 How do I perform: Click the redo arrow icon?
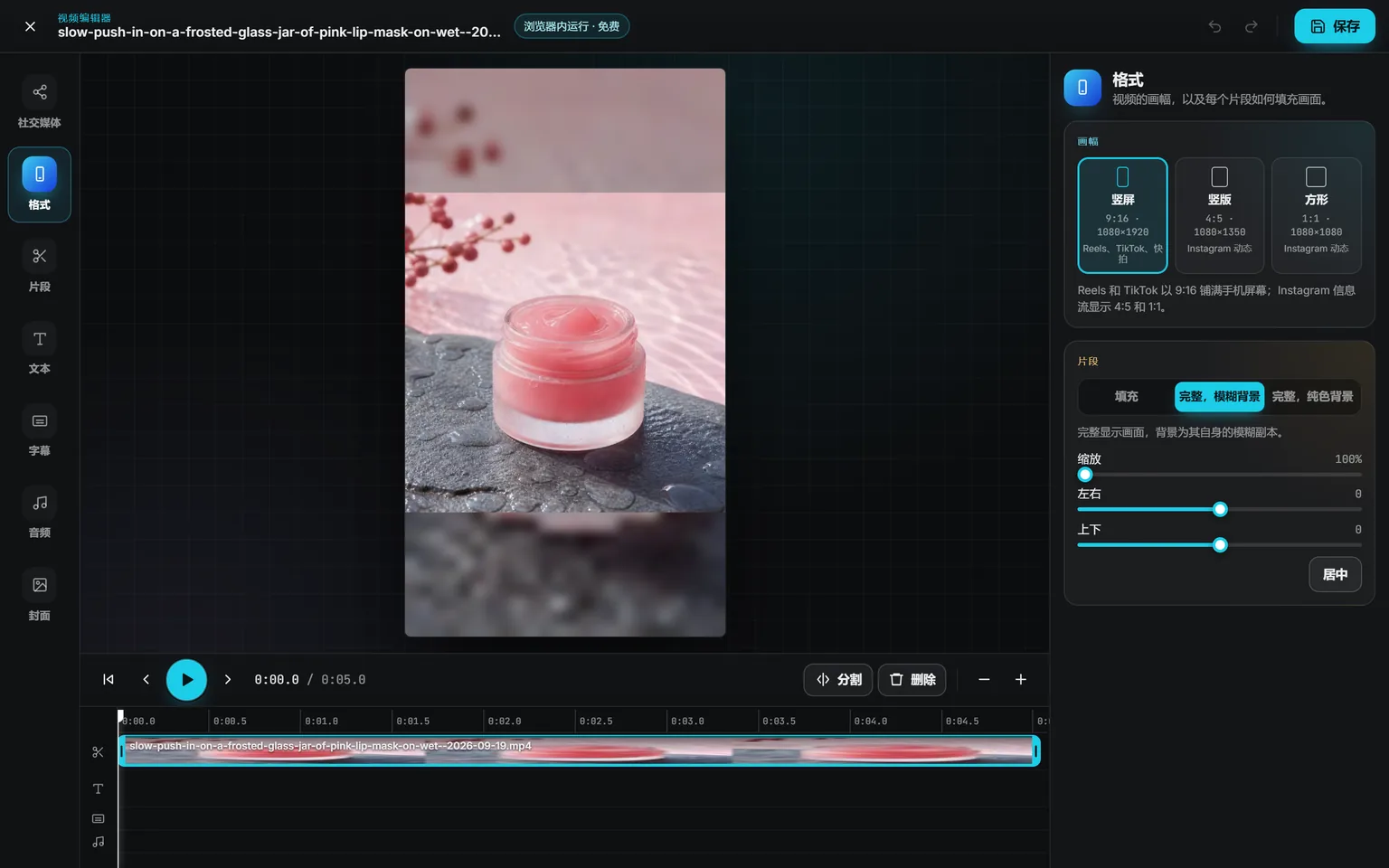(x=1251, y=26)
